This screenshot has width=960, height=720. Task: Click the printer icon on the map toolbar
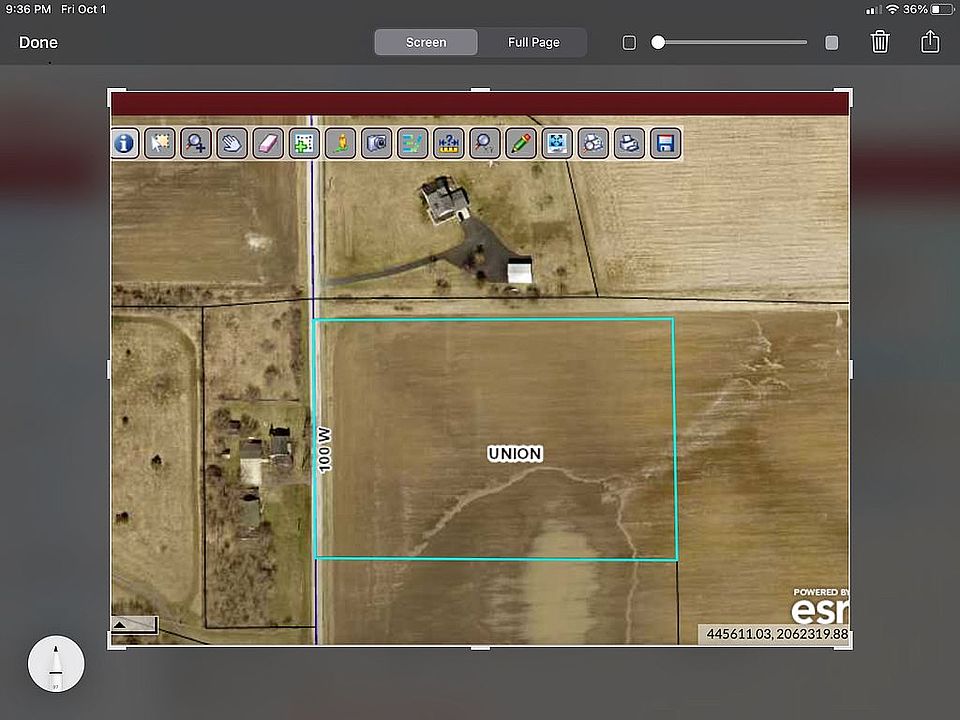click(629, 143)
